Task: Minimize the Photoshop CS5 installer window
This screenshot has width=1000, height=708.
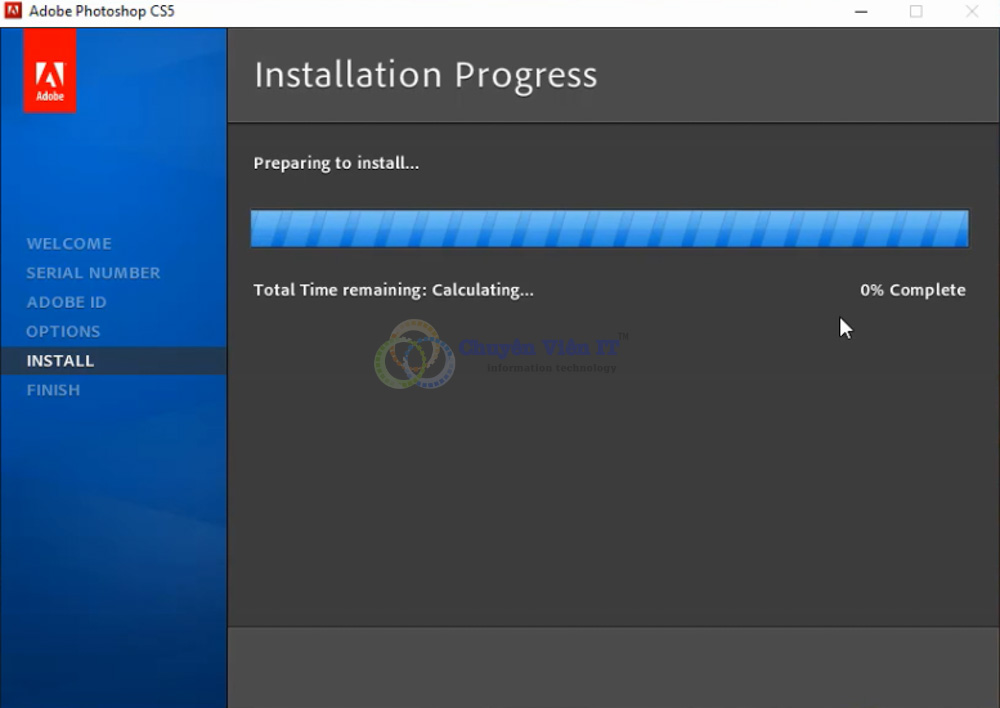Action: click(x=861, y=12)
